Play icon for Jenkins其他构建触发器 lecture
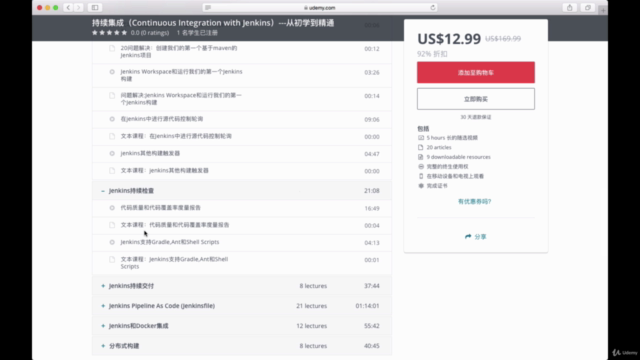The image size is (640, 360). 112,153
